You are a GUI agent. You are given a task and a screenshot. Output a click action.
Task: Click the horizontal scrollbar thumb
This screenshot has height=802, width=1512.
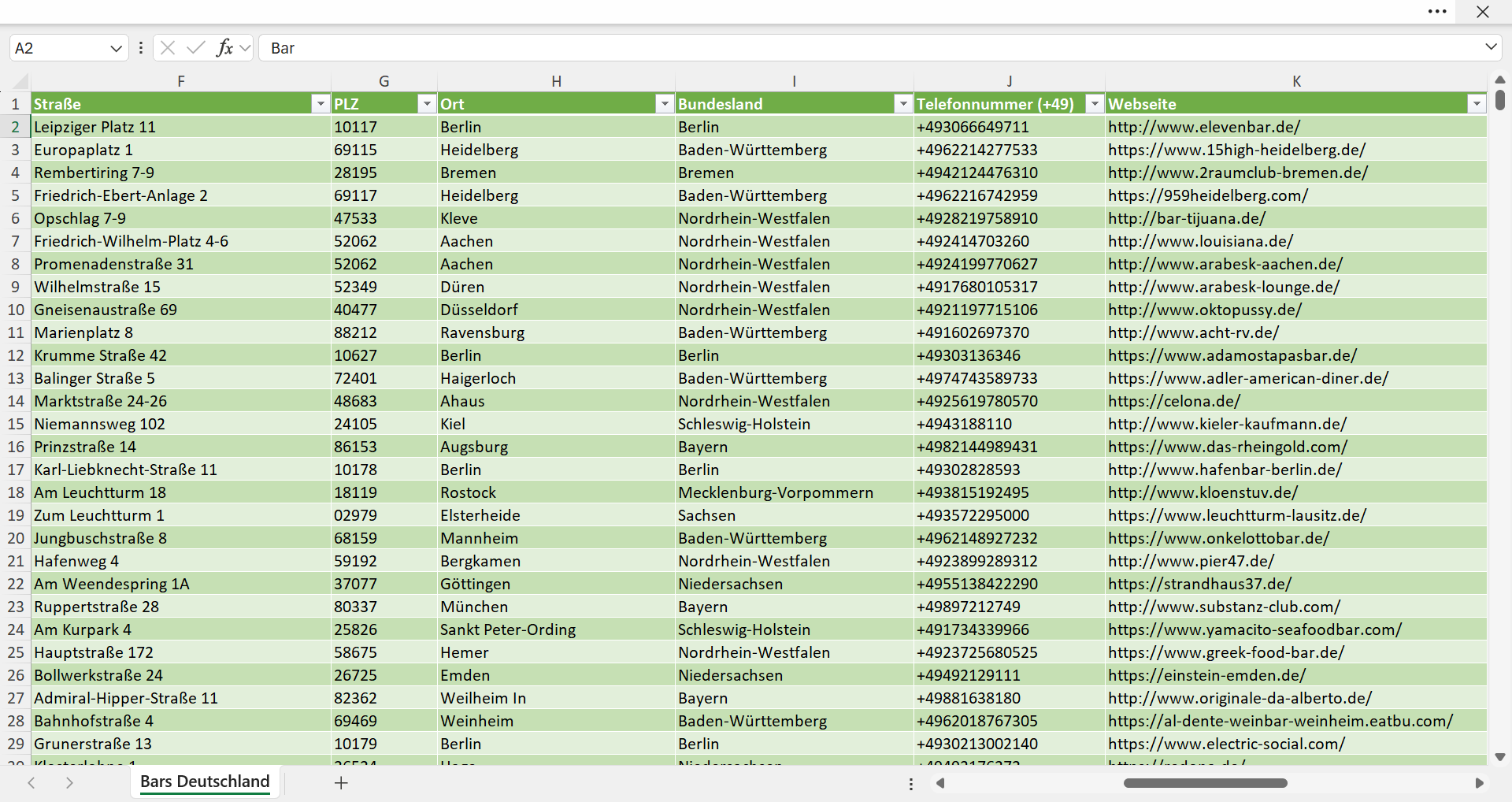(x=1205, y=783)
